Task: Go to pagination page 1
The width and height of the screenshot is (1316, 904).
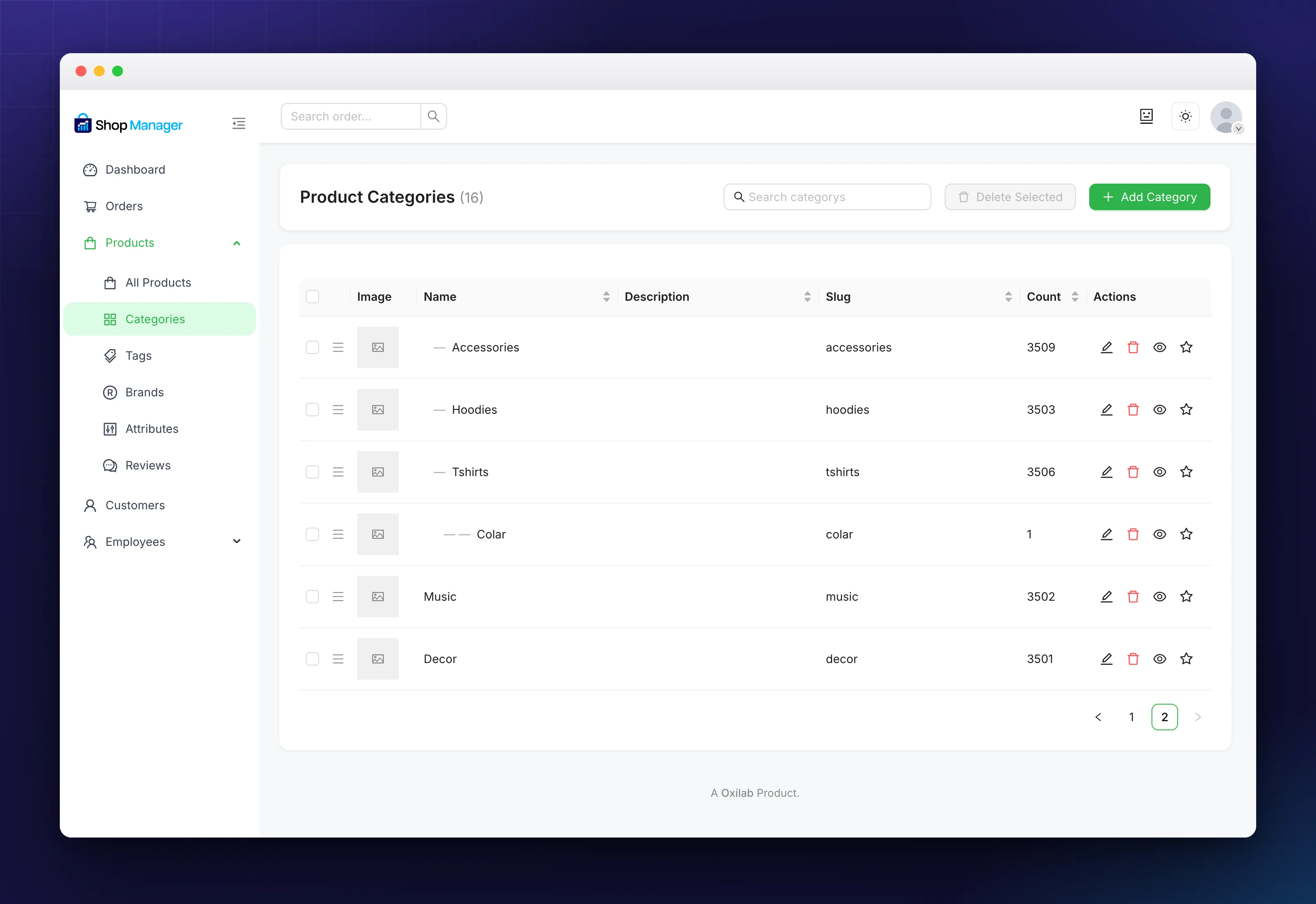Action: (1132, 717)
